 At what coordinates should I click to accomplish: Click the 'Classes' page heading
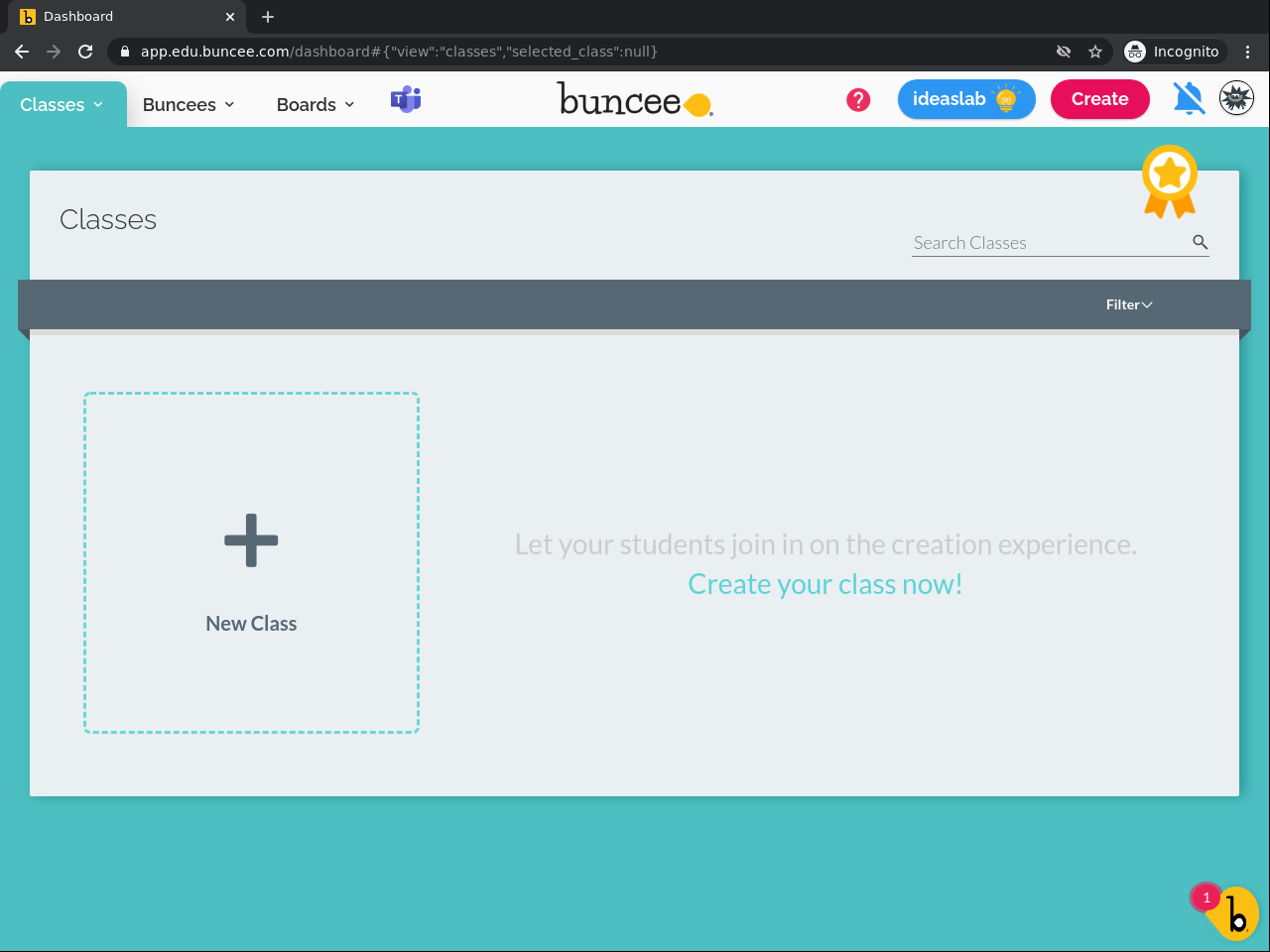click(x=108, y=219)
